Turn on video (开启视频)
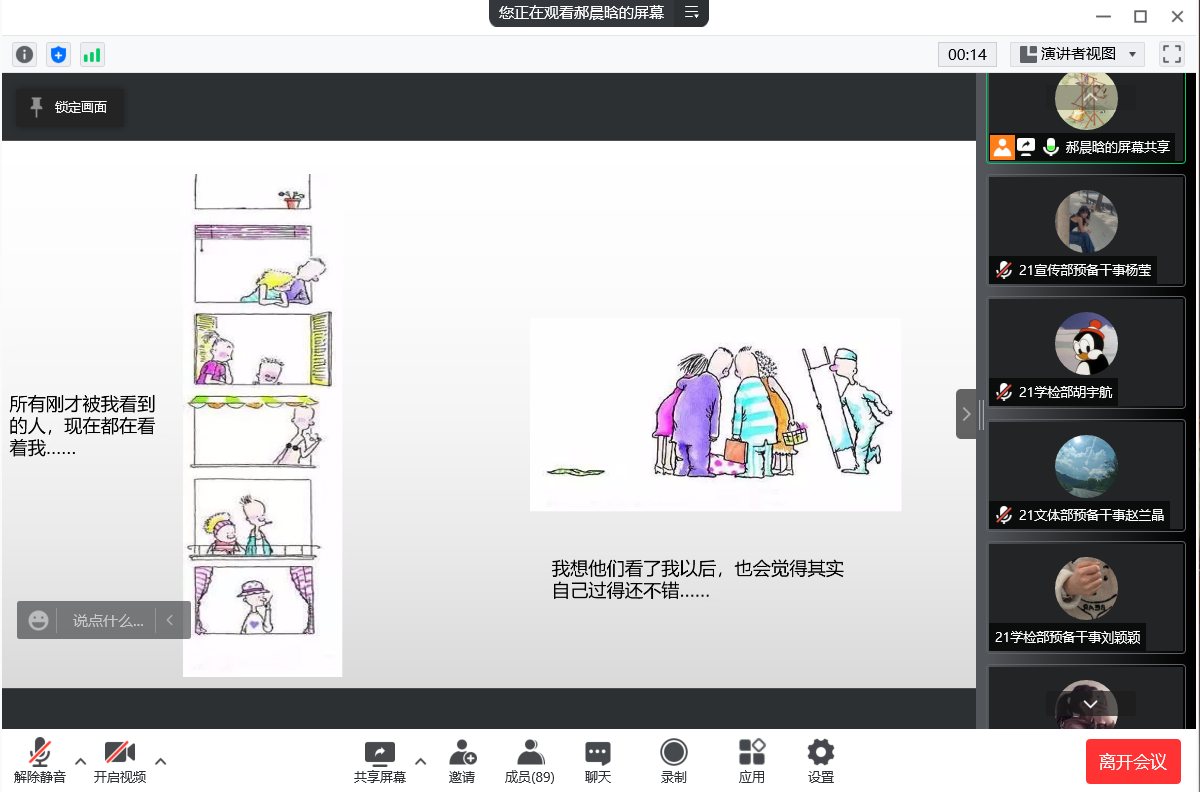This screenshot has width=1200, height=792. [x=120, y=761]
